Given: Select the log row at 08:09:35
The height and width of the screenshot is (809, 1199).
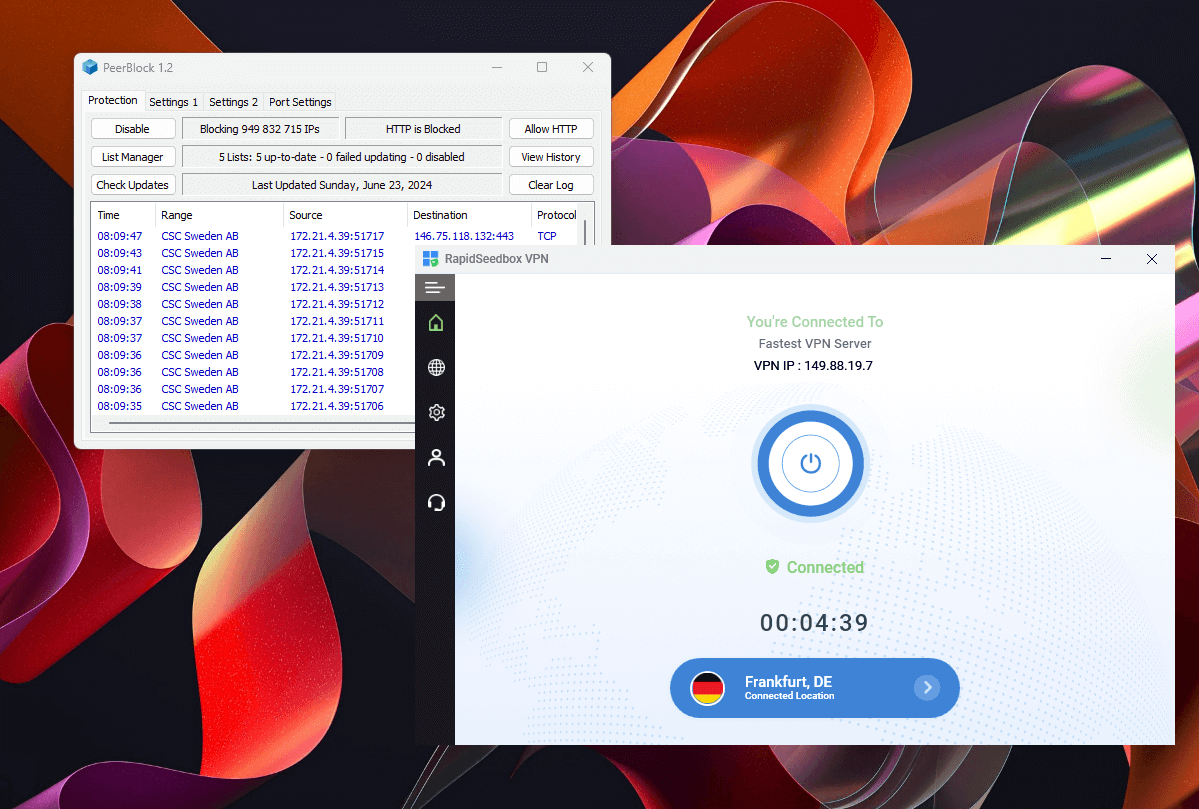Looking at the screenshot, I should [x=253, y=406].
